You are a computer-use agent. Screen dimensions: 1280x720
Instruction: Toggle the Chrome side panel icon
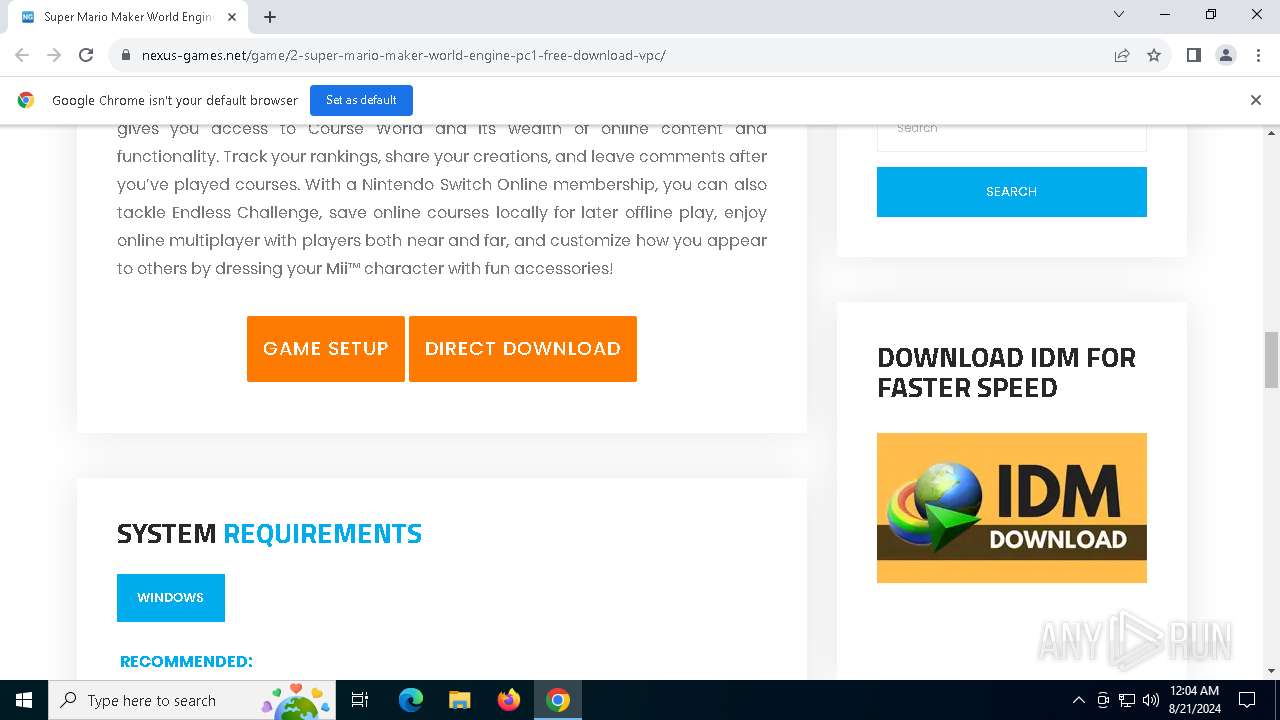pos(1194,55)
